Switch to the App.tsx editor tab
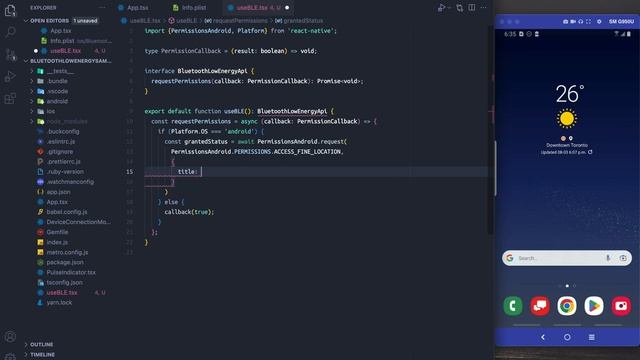 tap(138, 8)
